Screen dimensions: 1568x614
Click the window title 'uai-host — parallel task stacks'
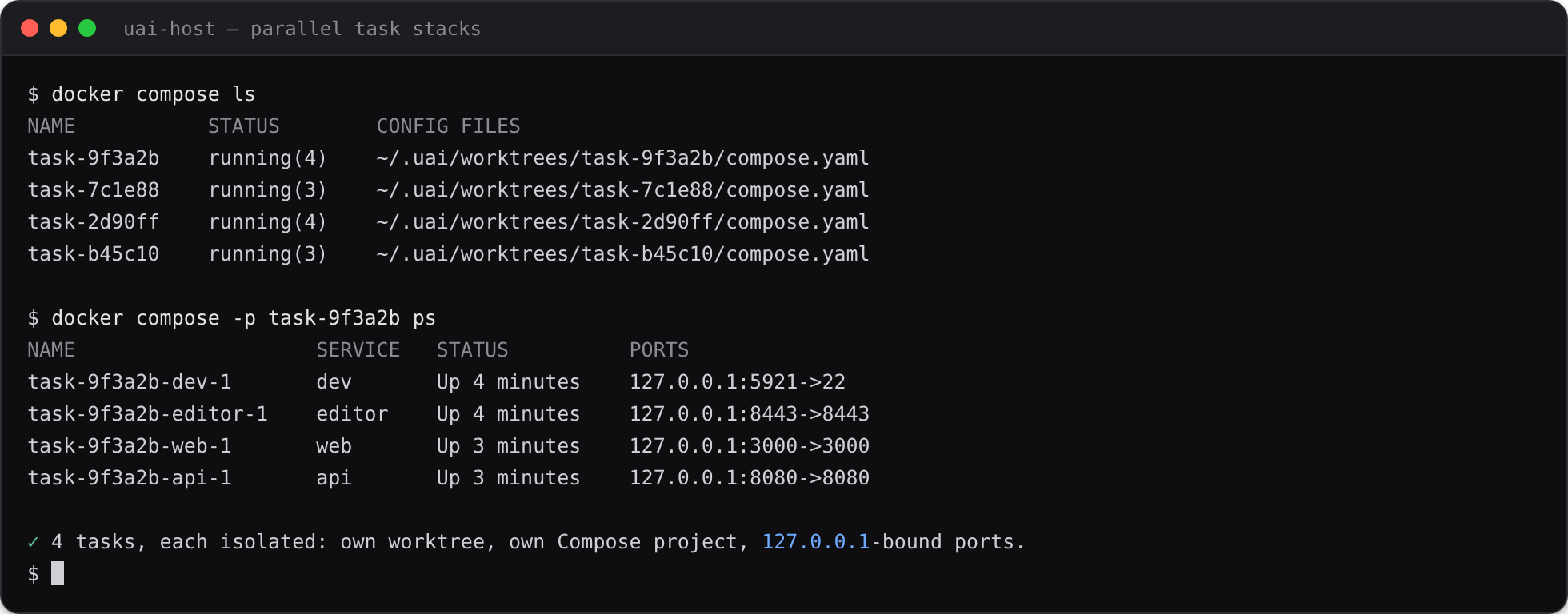(x=302, y=29)
